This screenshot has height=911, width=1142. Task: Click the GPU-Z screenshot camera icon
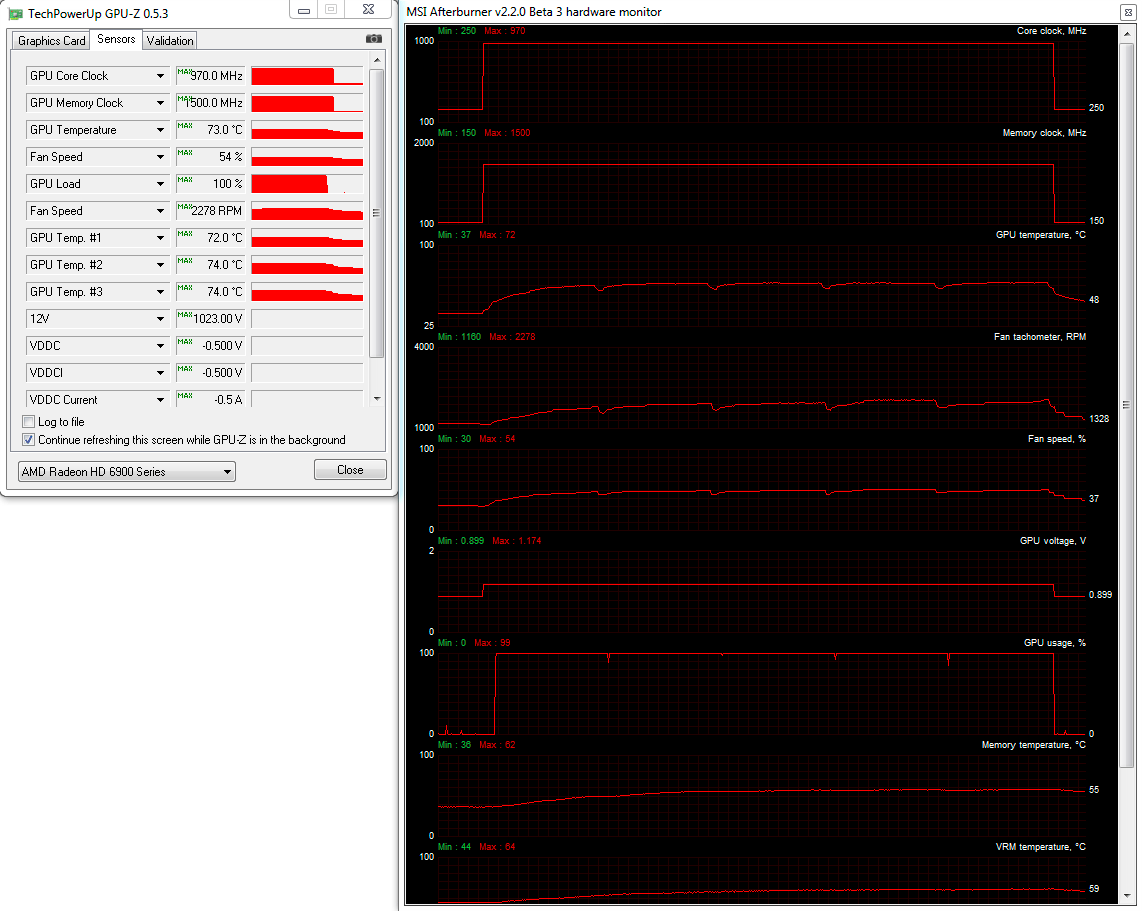374,39
